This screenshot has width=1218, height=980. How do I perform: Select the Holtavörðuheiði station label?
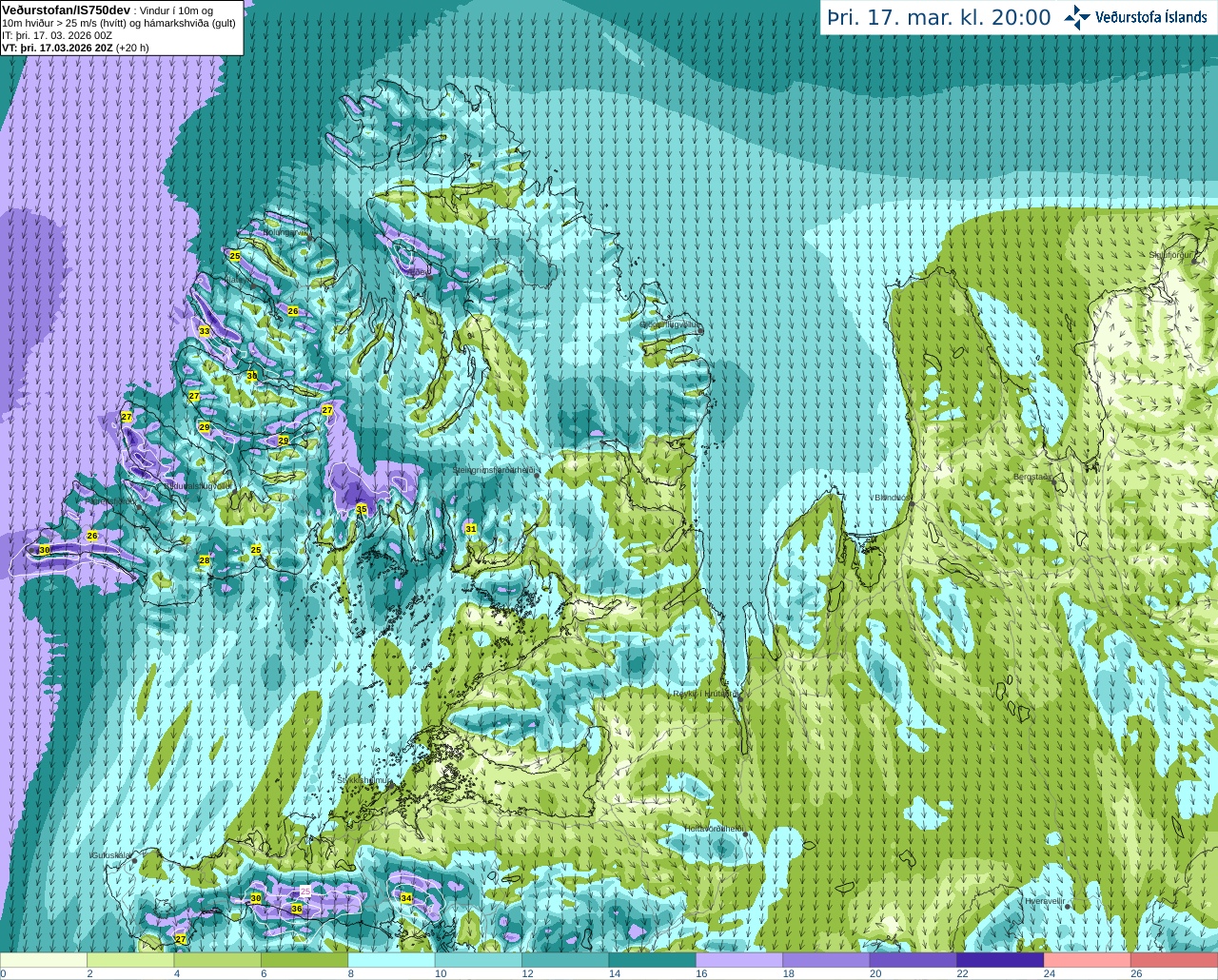(x=713, y=829)
